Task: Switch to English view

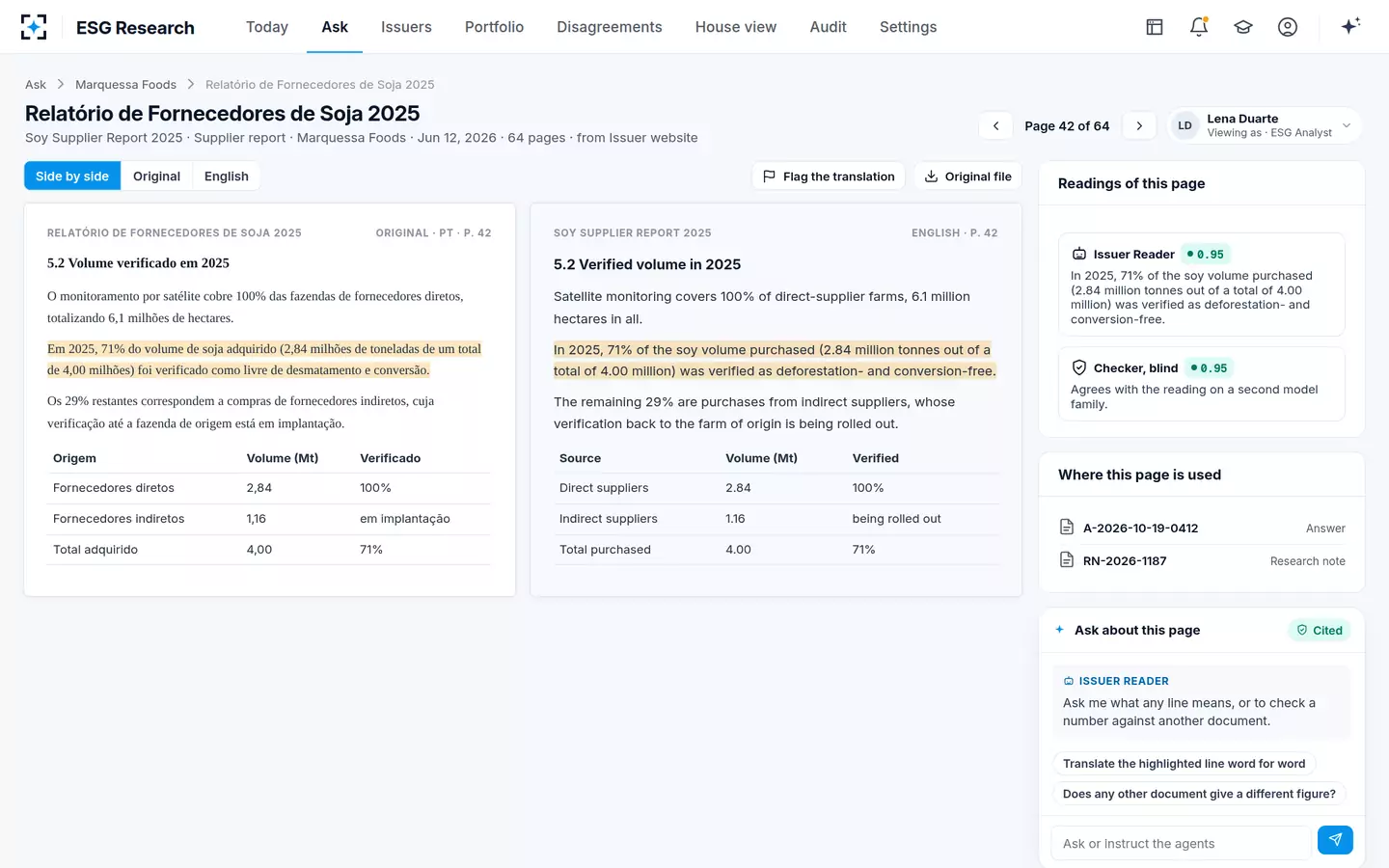Action: 227,176
